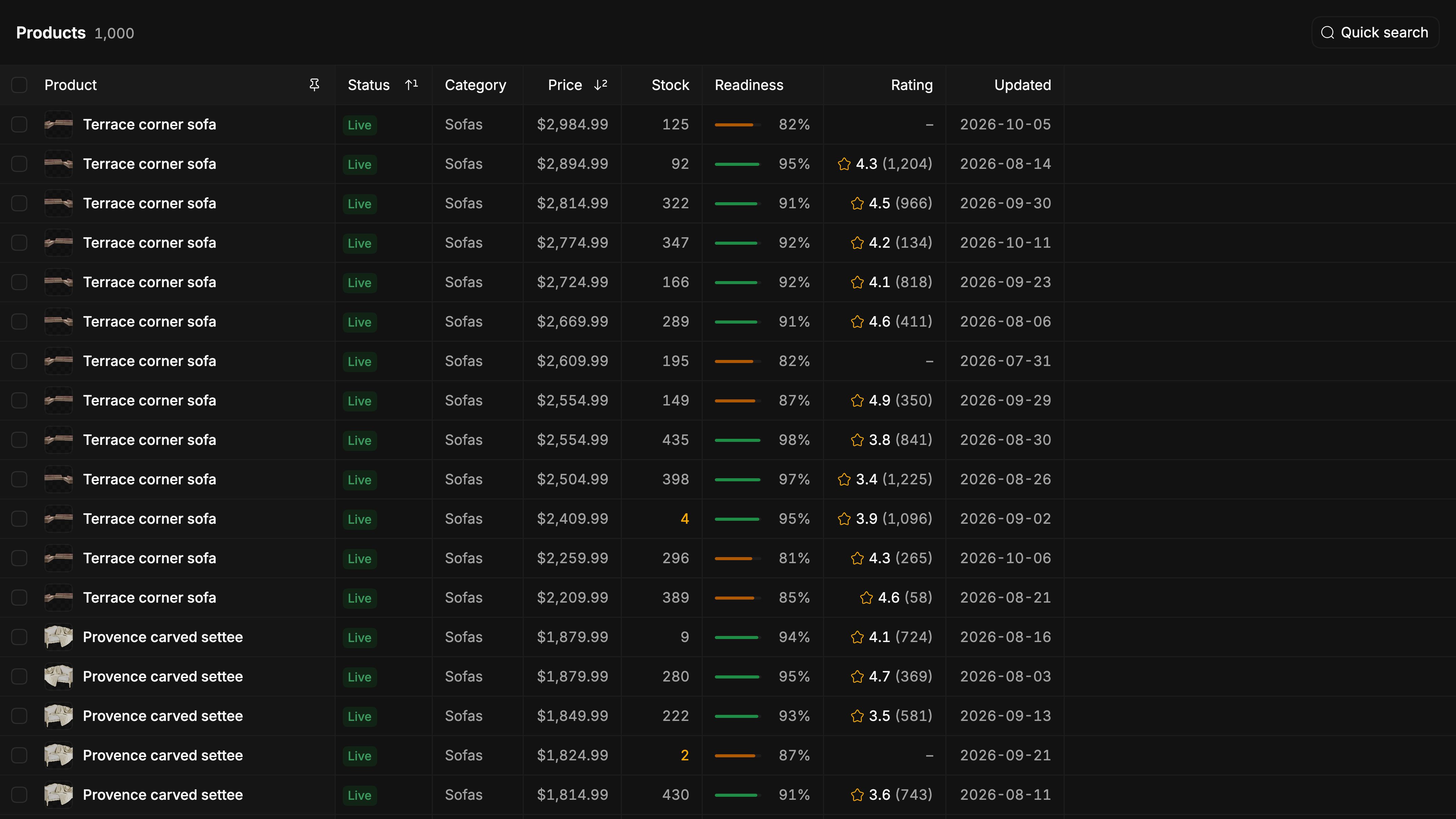Click star icon beside 4.7 (369) rating
The width and height of the screenshot is (1456, 819).
857,676
